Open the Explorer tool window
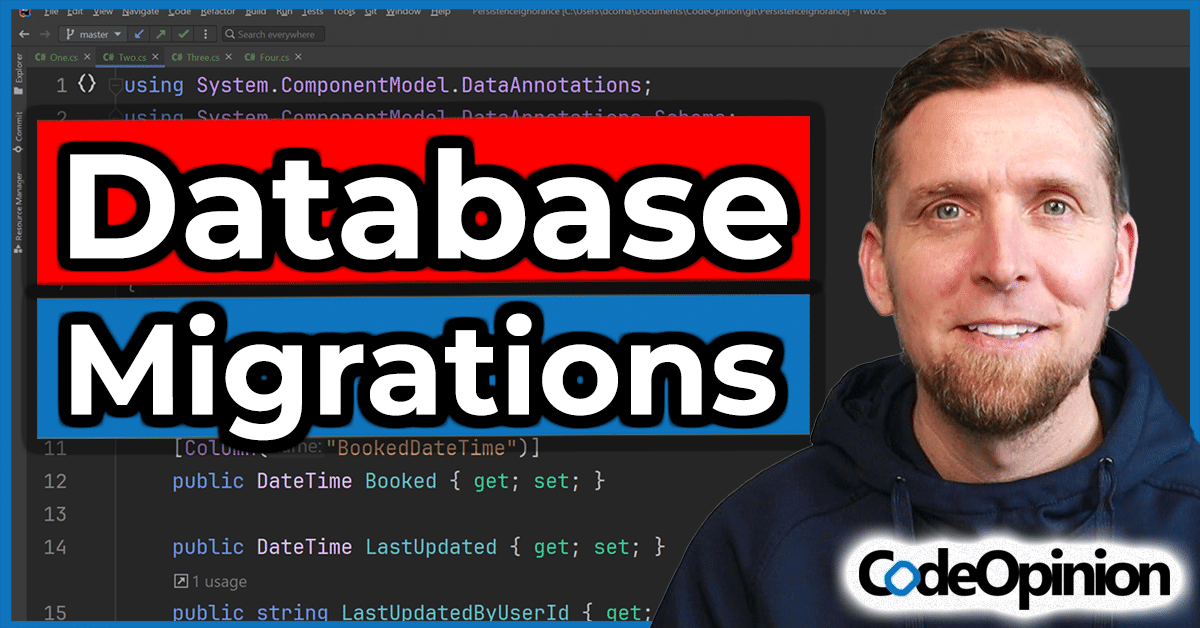The image size is (1200, 628). [x=18, y=77]
